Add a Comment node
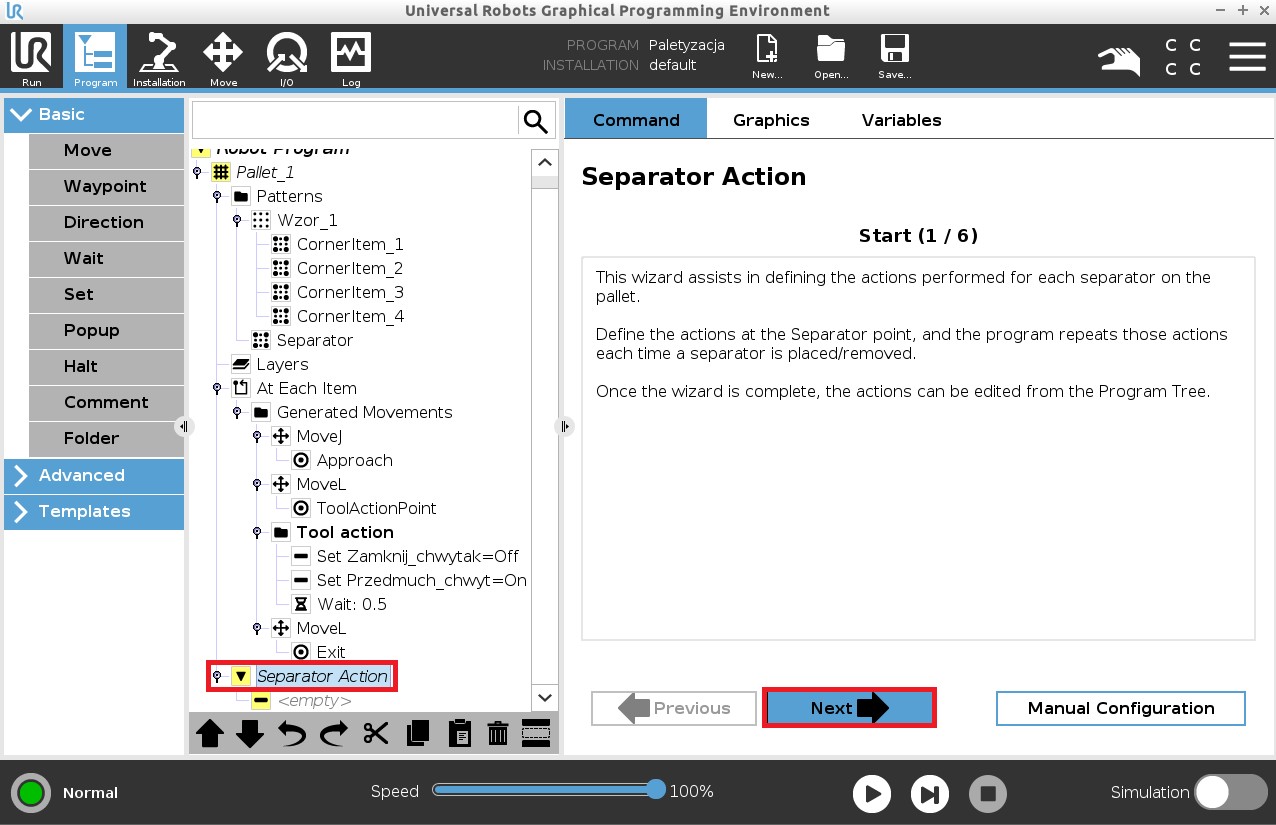The image size is (1276, 825). [106, 402]
